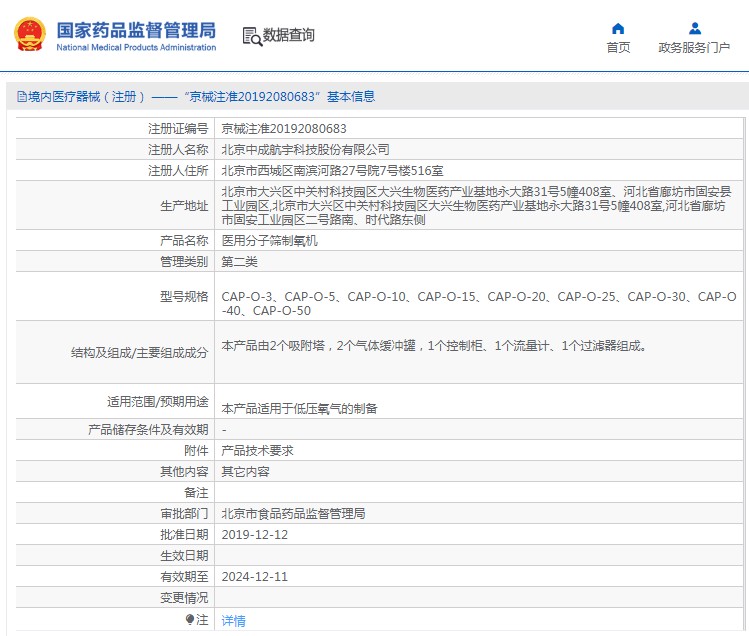Open the 详情 details link
The image size is (749, 636).
(x=234, y=621)
